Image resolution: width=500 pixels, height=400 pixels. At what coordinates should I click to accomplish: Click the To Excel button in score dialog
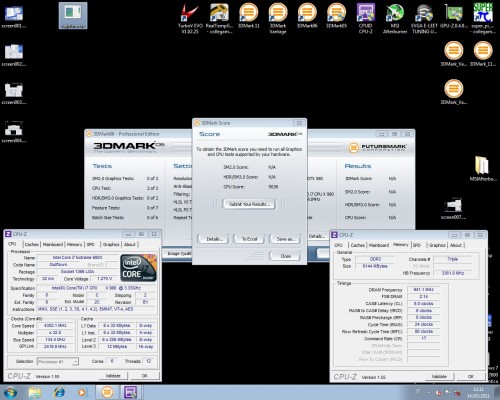click(x=249, y=239)
